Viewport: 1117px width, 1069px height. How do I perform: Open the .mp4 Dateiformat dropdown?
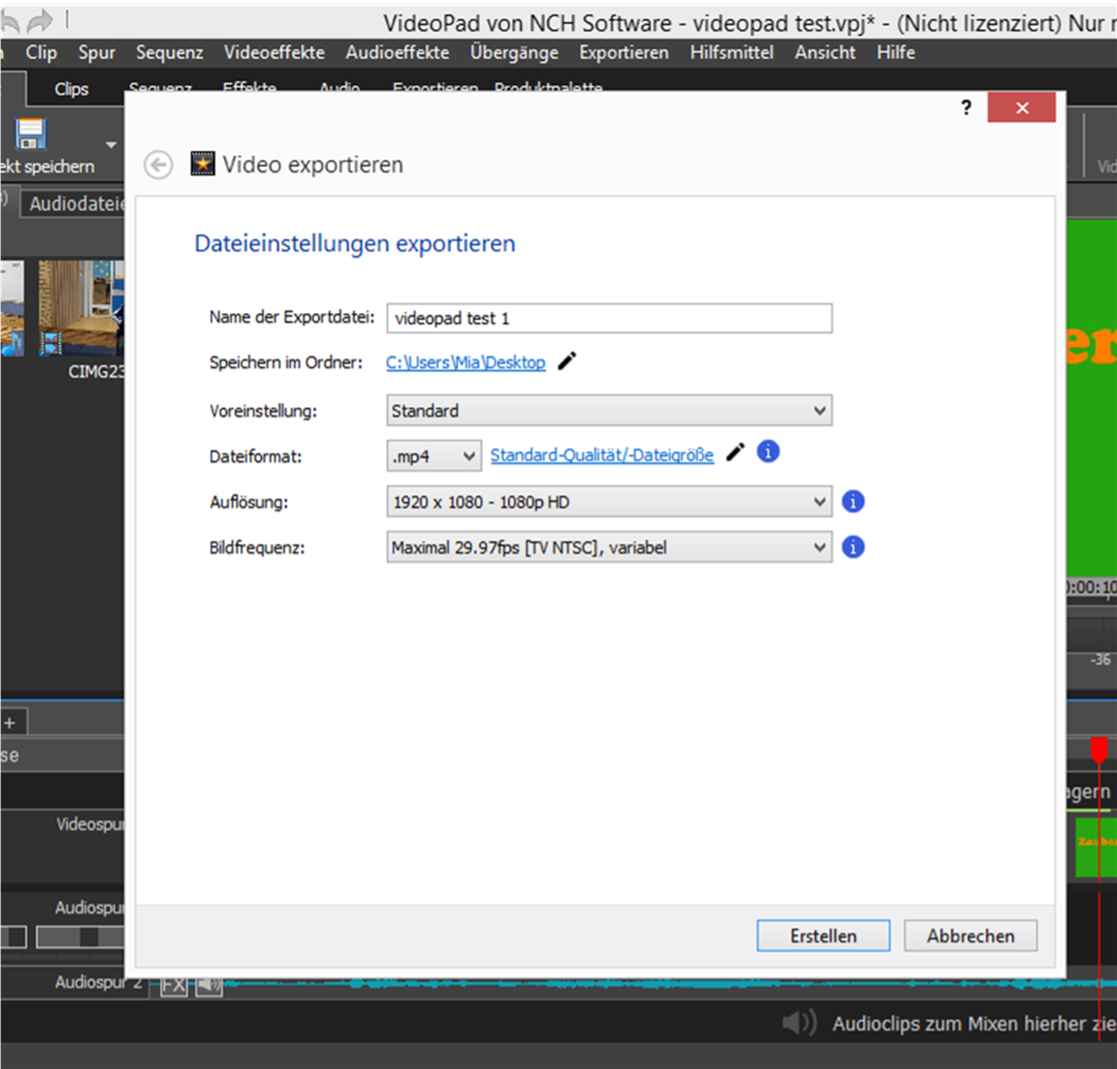click(434, 456)
